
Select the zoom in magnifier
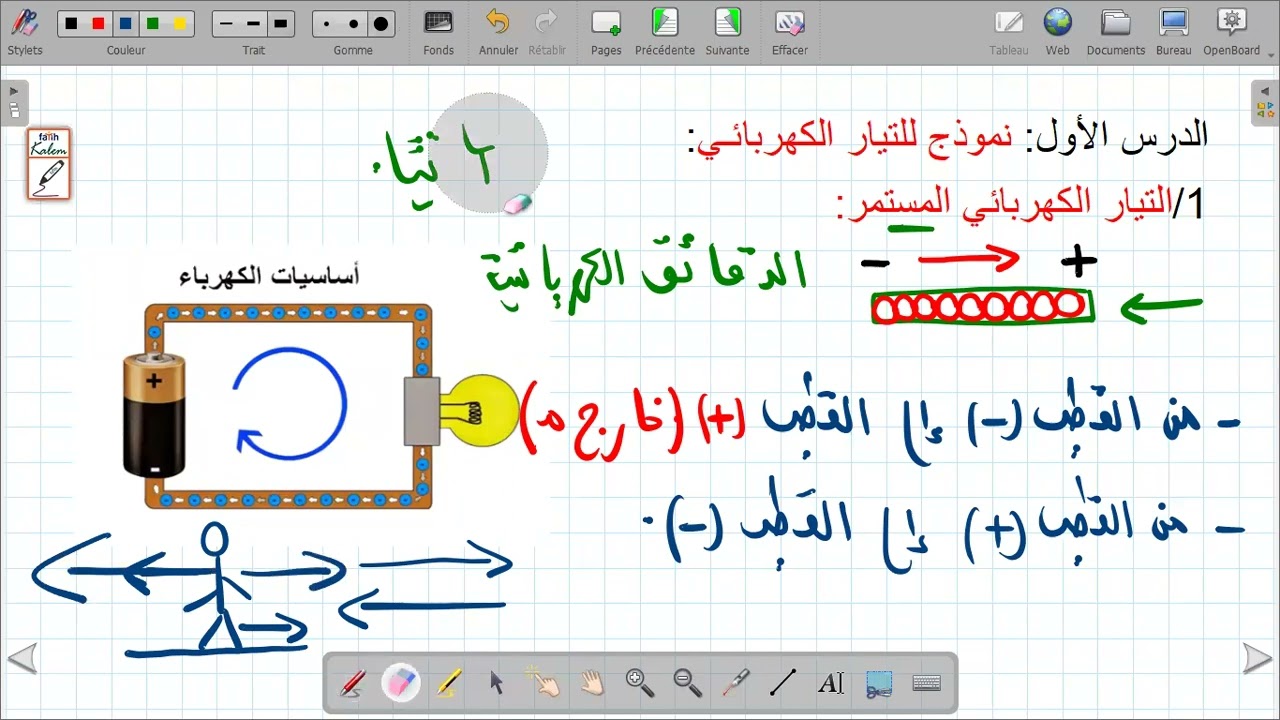pyautogui.click(x=640, y=683)
